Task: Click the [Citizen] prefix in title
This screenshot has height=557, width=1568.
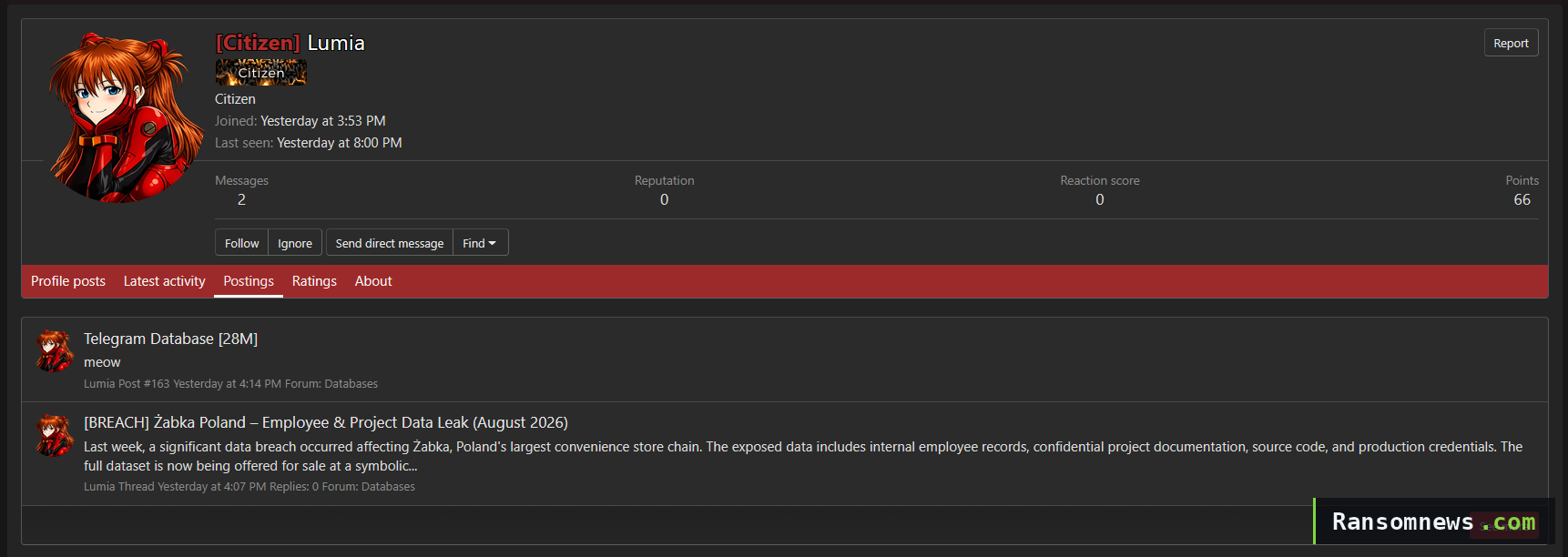Action: (x=258, y=43)
